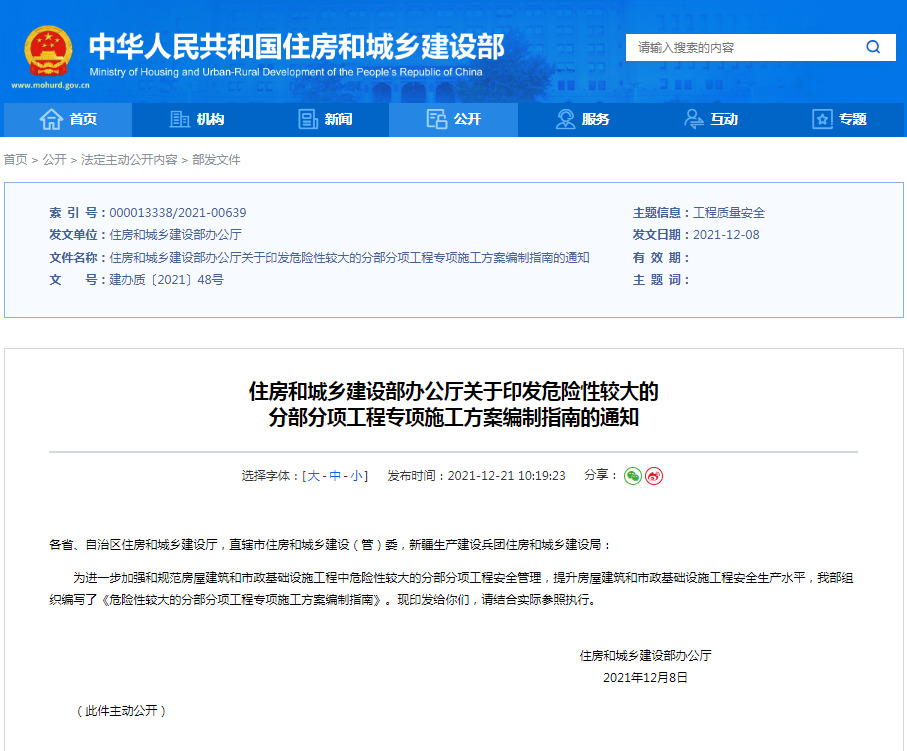Open the 首页 navigation tab
907x751 pixels.
(68, 120)
